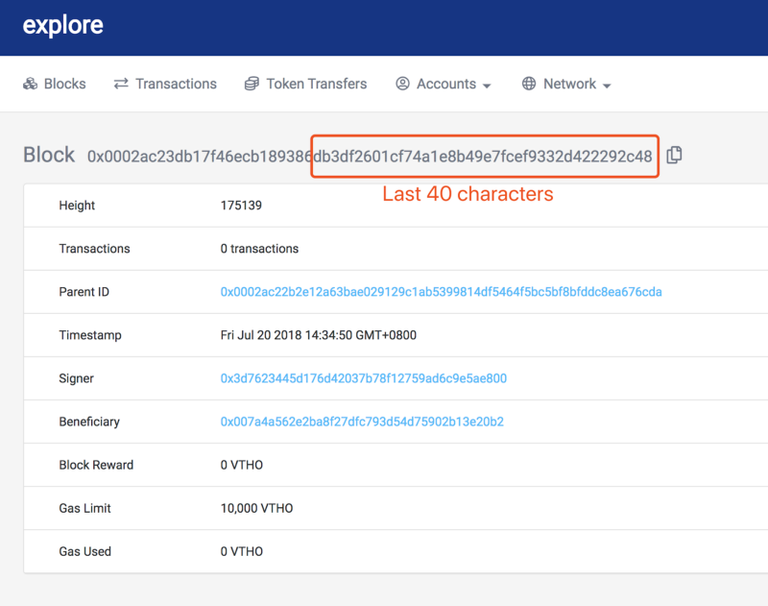Click the Token Transfers coins icon
The height and width of the screenshot is (606, 768).
click(252, 84)
